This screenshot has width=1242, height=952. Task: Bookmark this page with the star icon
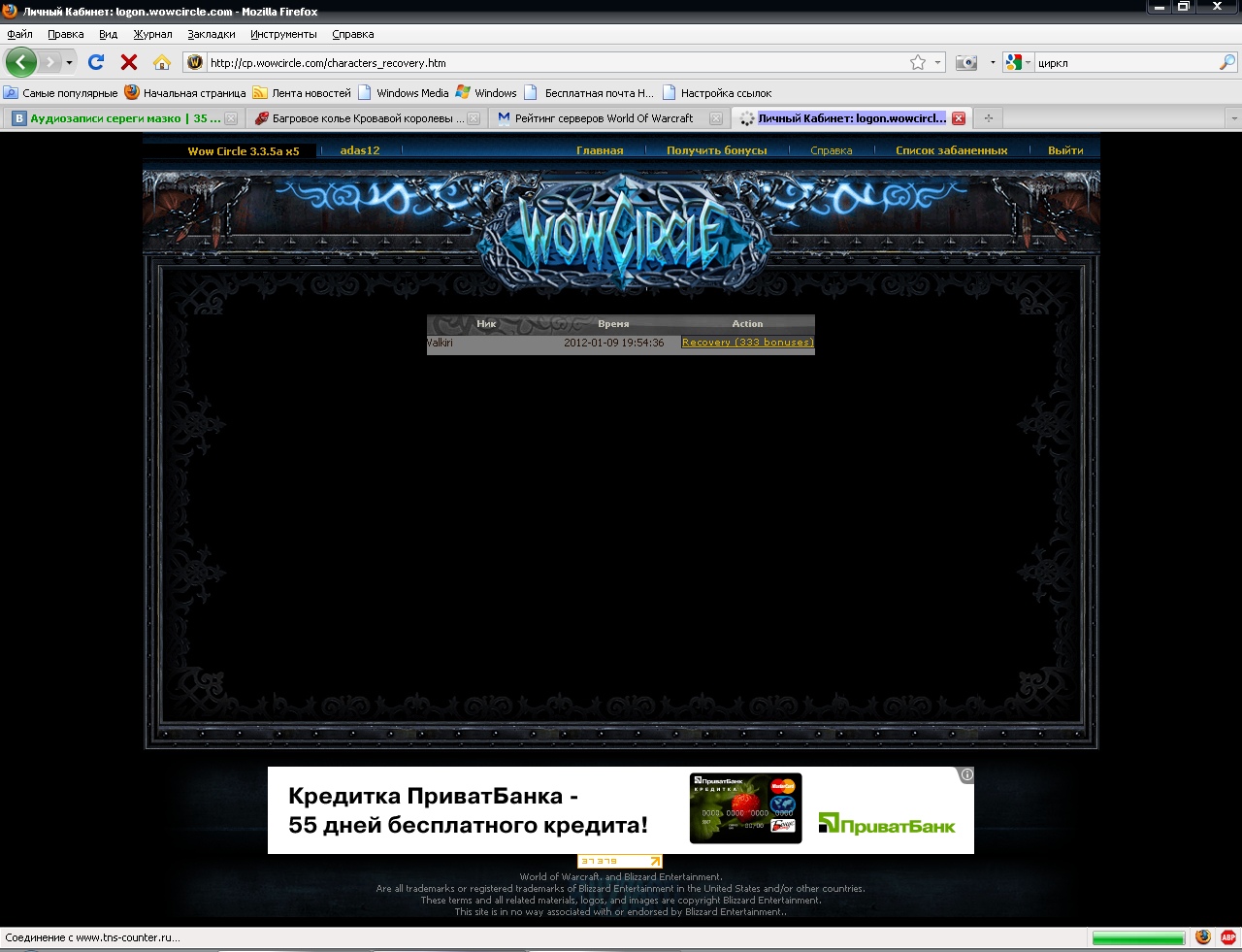(918, 62)
